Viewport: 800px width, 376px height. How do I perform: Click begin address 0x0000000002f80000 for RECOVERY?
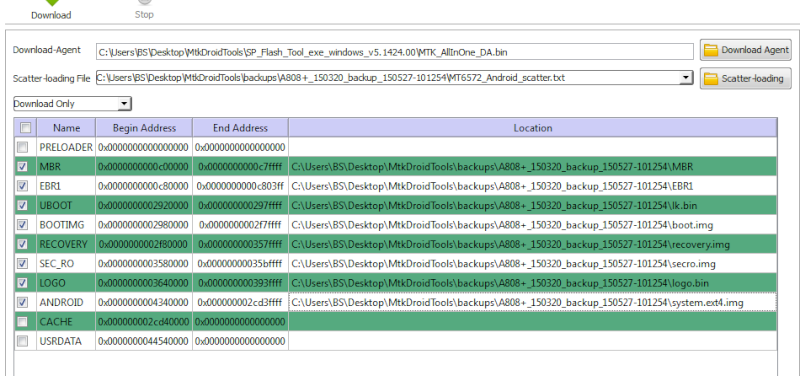(144, 244)
